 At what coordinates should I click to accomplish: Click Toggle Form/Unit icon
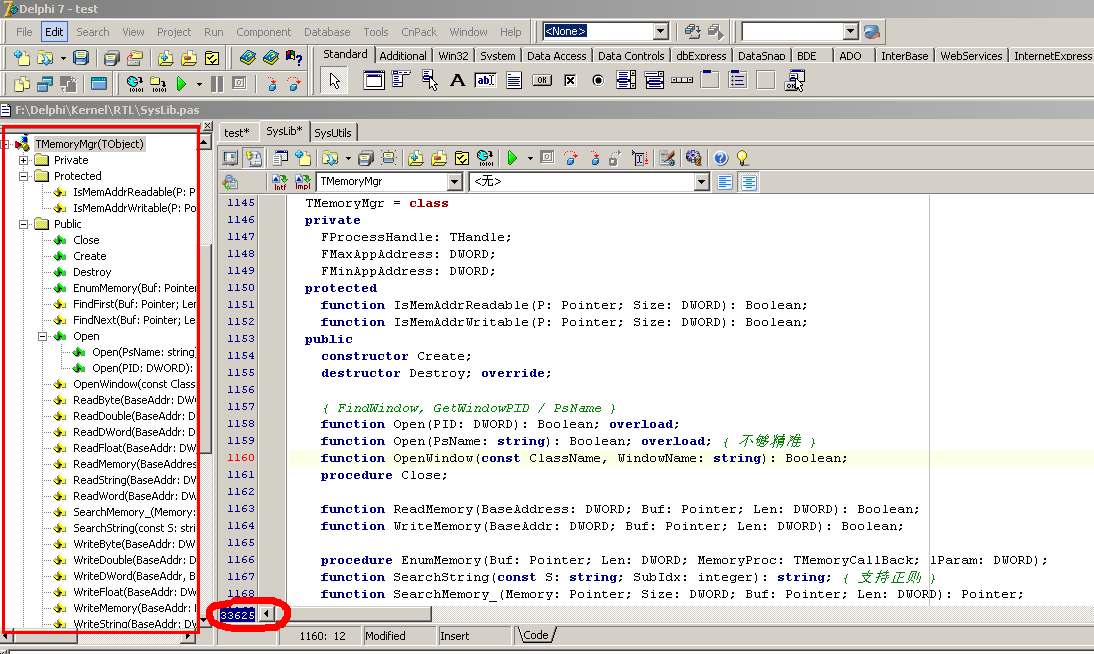point(68,84)
